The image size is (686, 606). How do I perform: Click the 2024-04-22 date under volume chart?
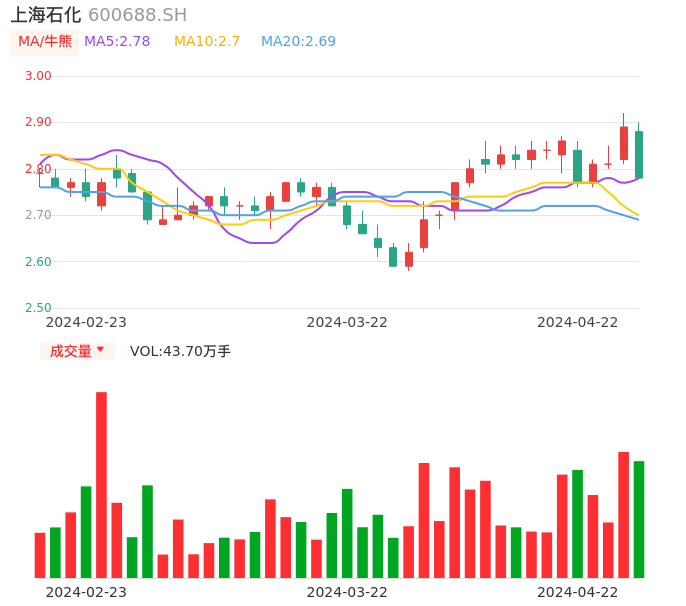578,593
